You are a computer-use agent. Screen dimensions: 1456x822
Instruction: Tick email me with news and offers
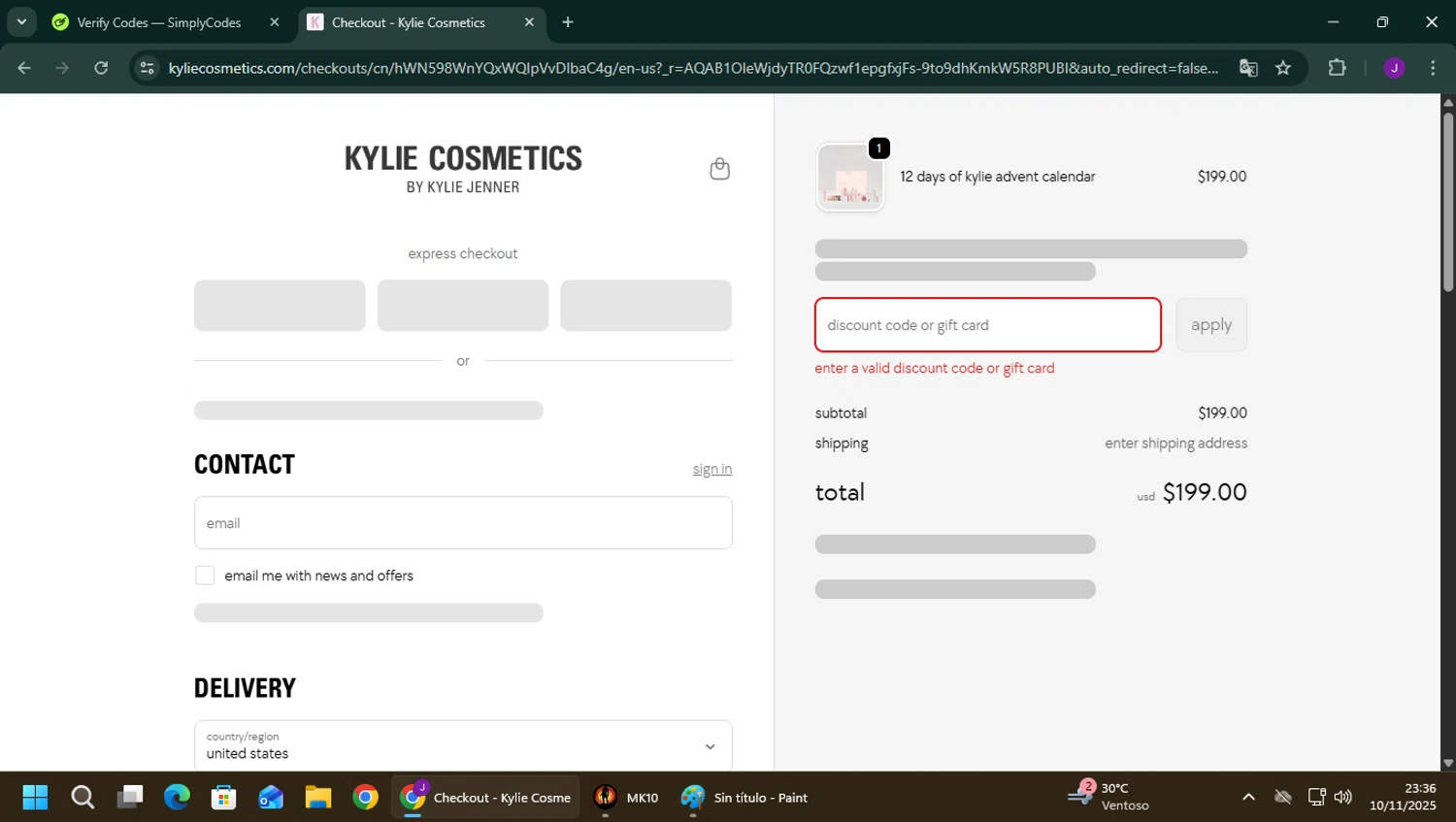click(205, 575)
